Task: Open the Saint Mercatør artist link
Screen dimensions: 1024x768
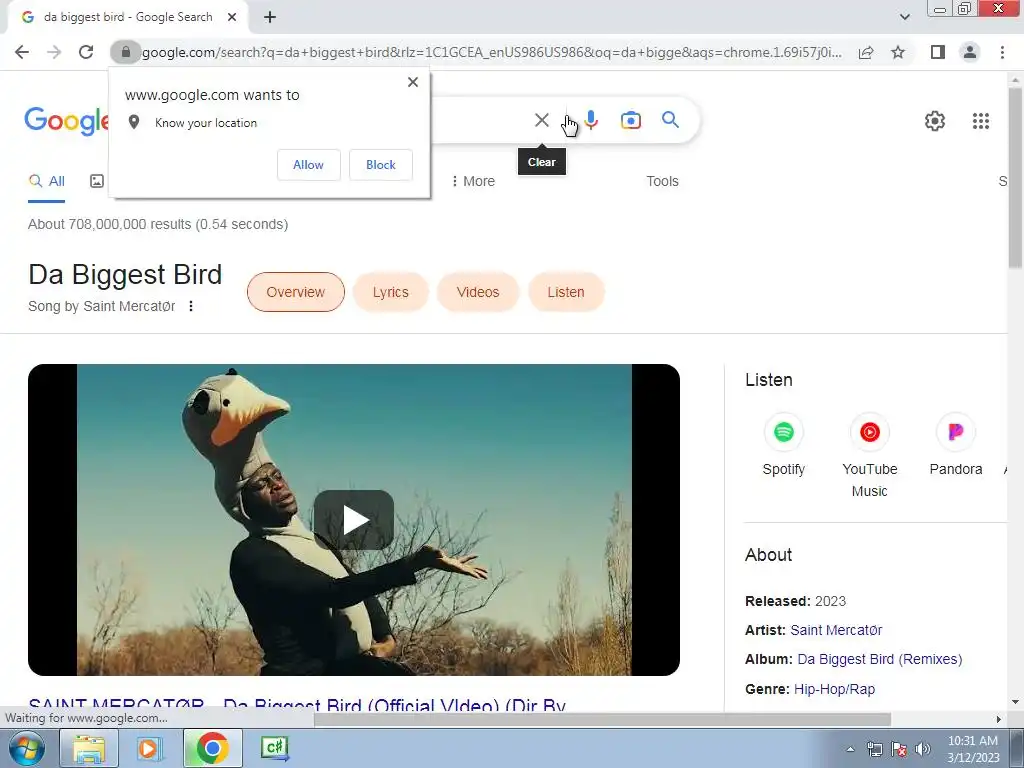Action: click(x=836, y=630)
